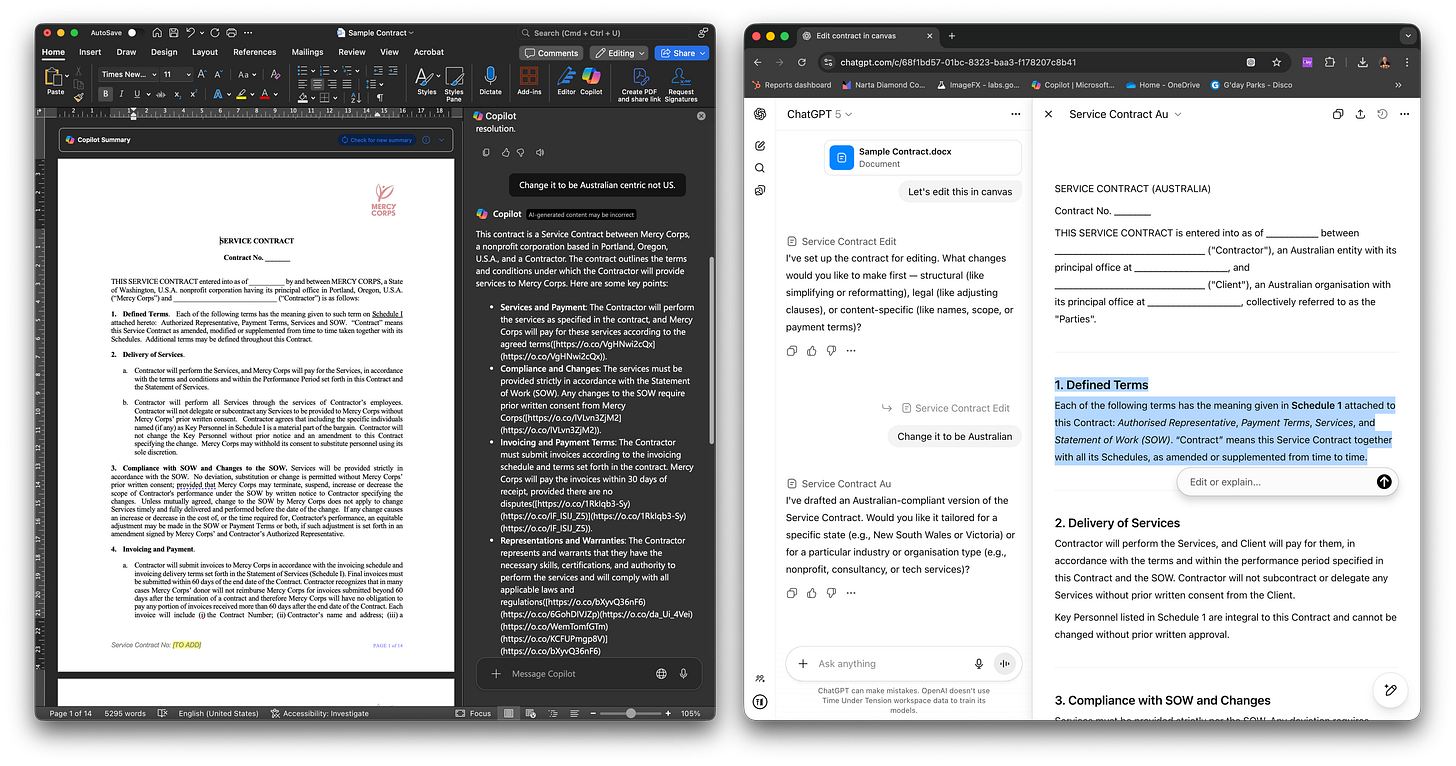
Task: Click the Print icon in Word title bar
Action: pos(232,33)
